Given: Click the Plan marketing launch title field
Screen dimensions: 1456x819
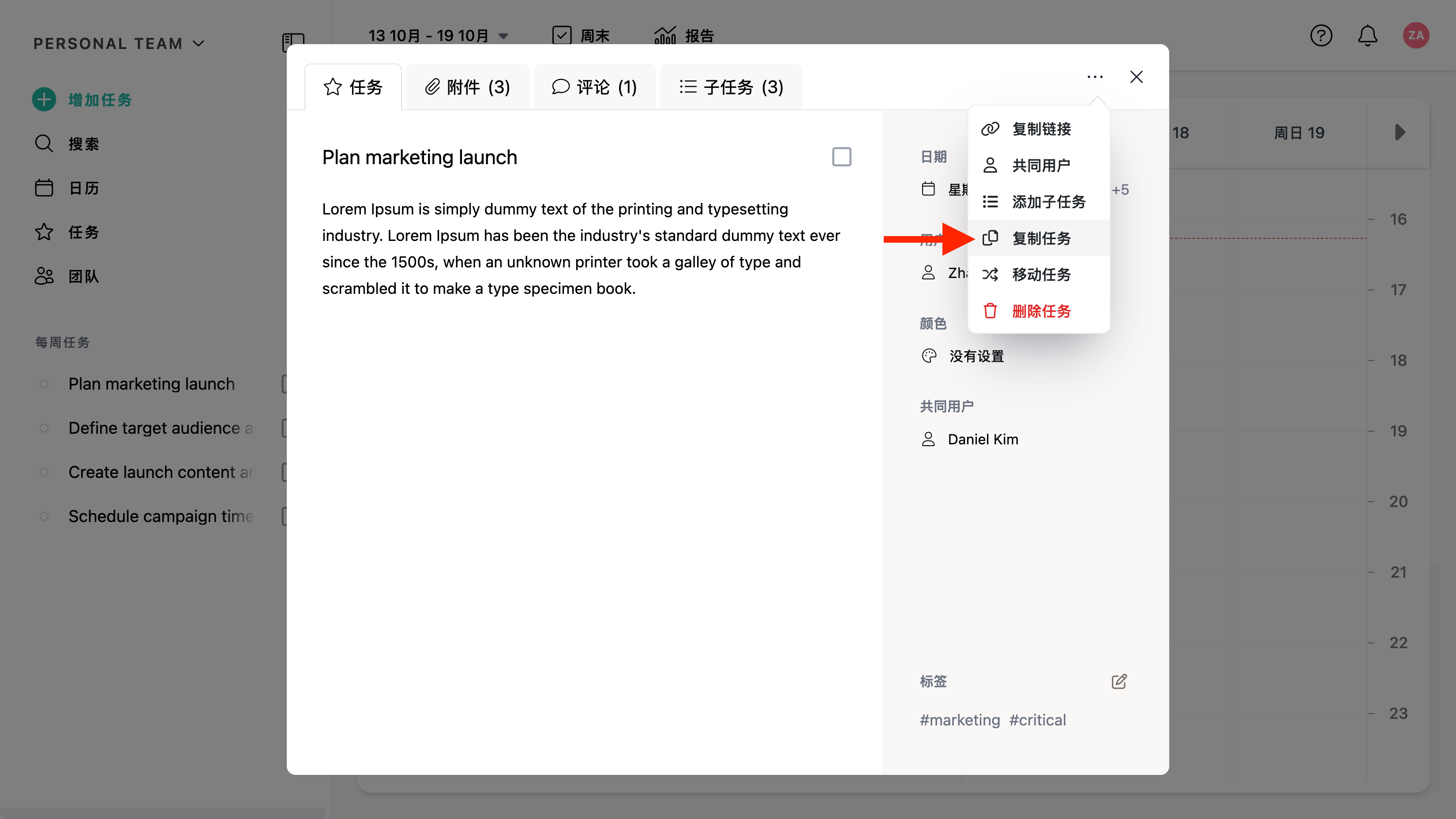Looking at the screenshot, I should click(x=420, y=157).
